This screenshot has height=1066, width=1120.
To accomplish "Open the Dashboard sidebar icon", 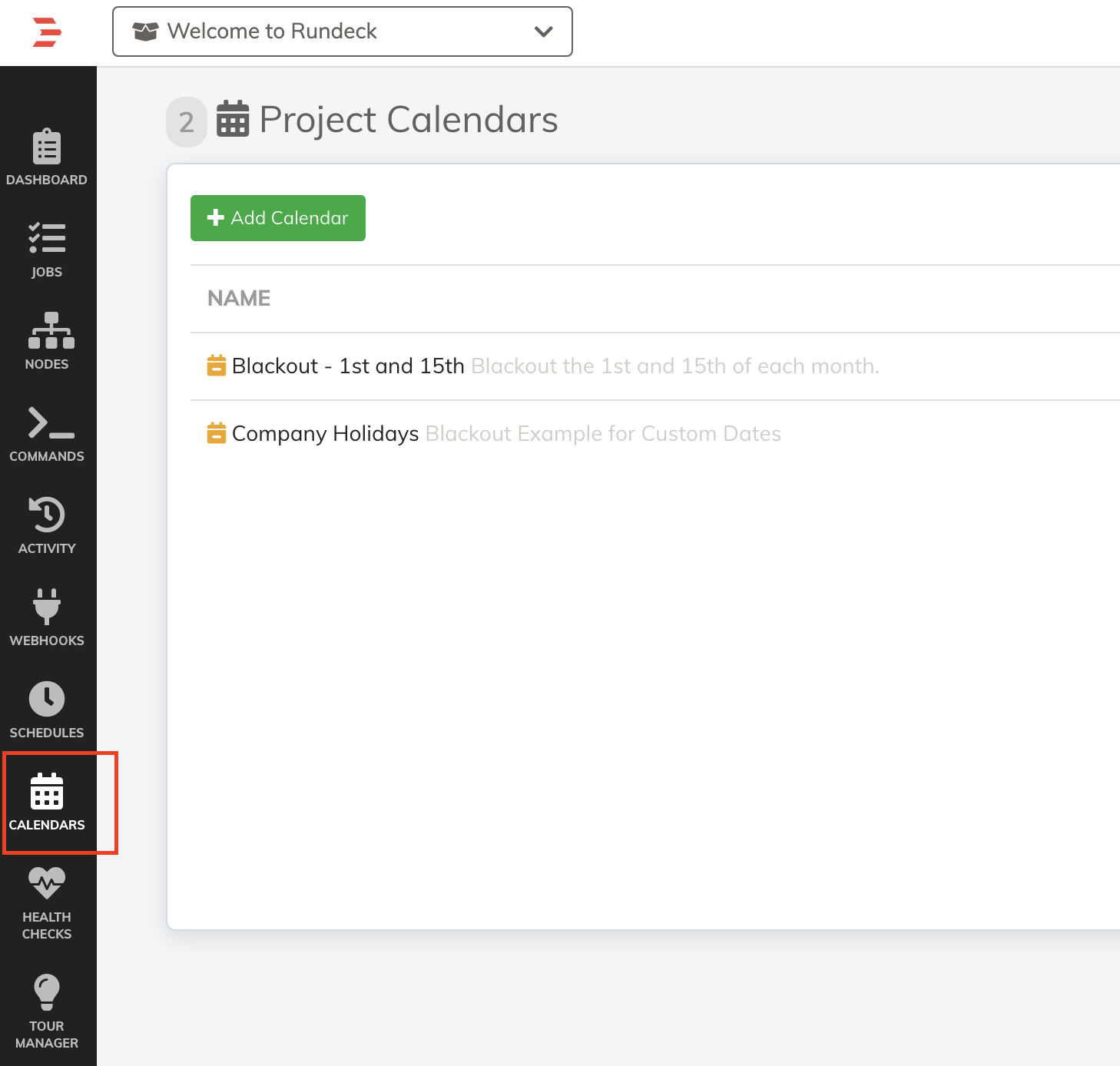I will pyautogui.click(x=47, y=147).
